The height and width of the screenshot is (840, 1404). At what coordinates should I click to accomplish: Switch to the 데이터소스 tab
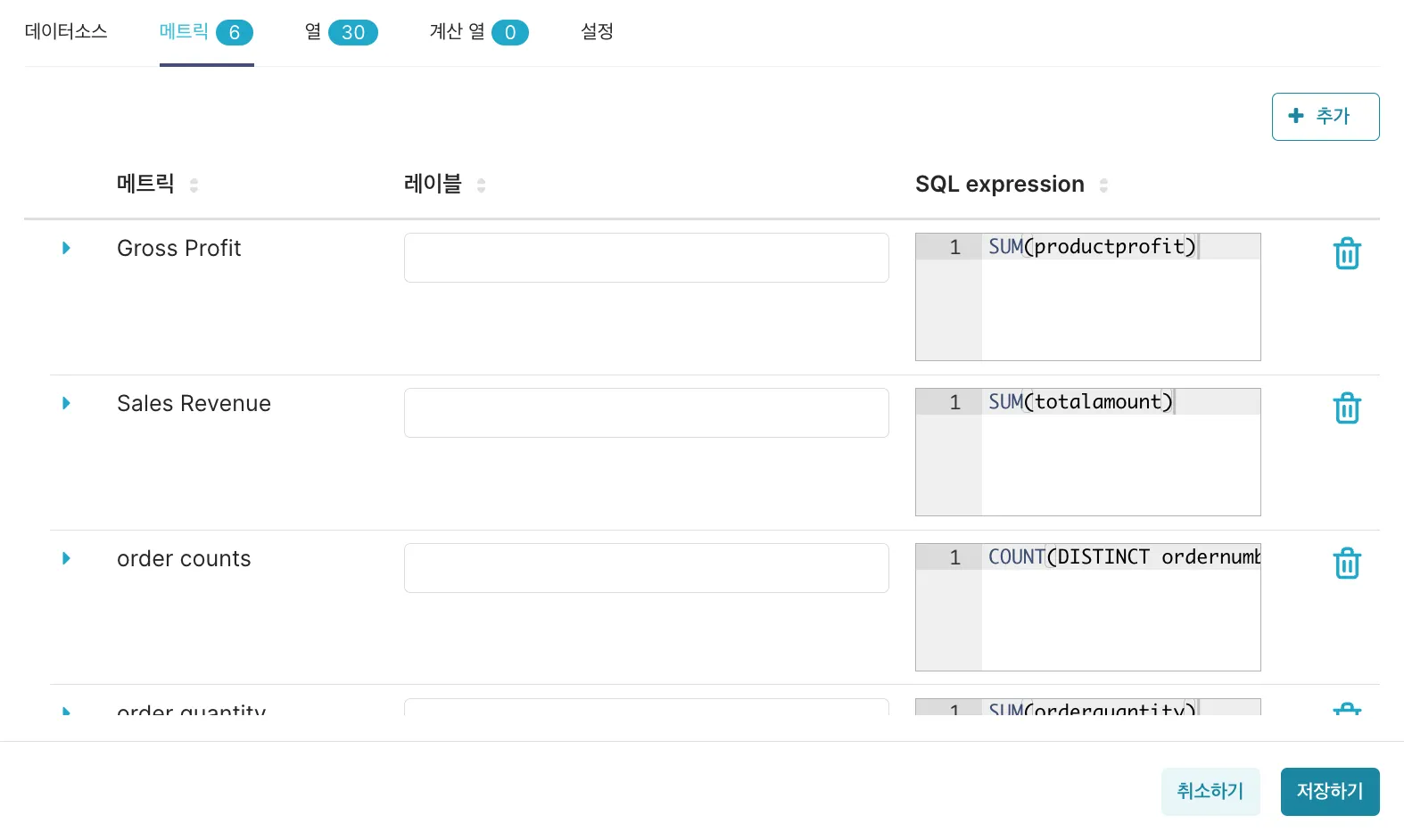66,32
